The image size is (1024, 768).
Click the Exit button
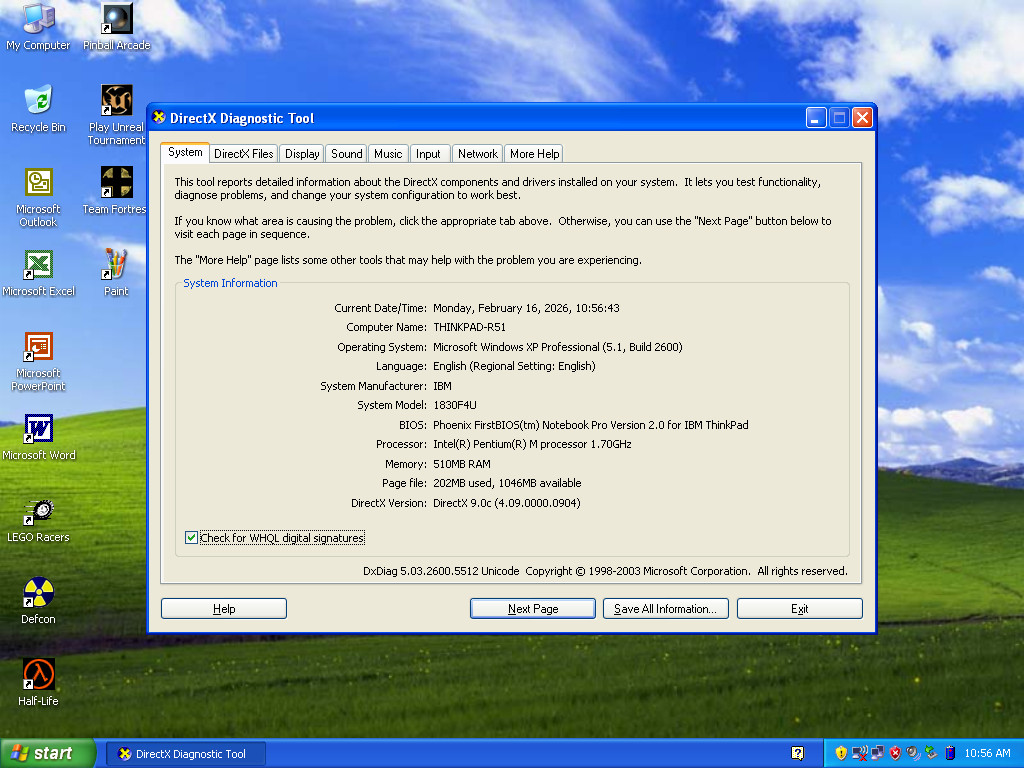[799, 609]
